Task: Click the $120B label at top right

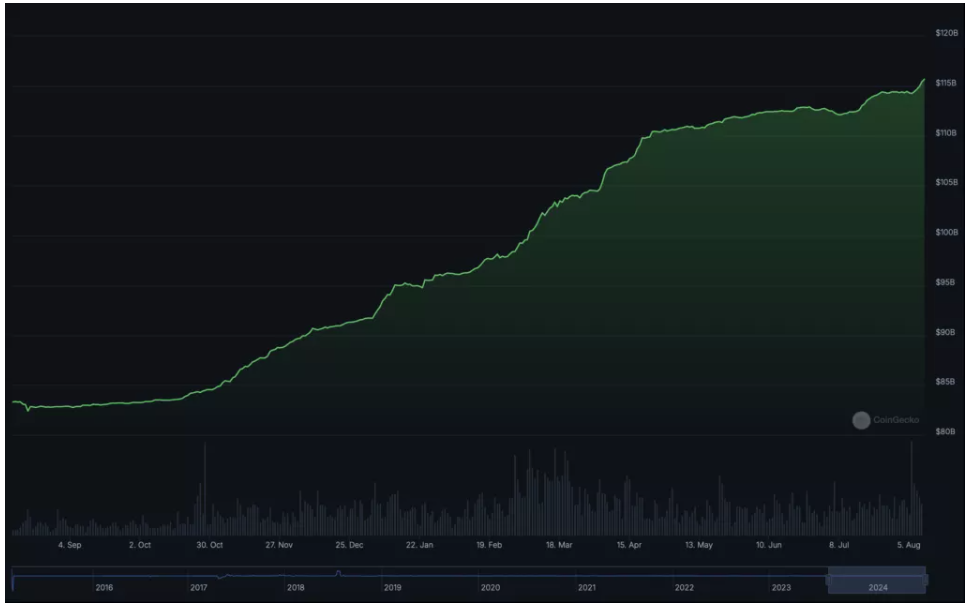Action: click(945, 33)
